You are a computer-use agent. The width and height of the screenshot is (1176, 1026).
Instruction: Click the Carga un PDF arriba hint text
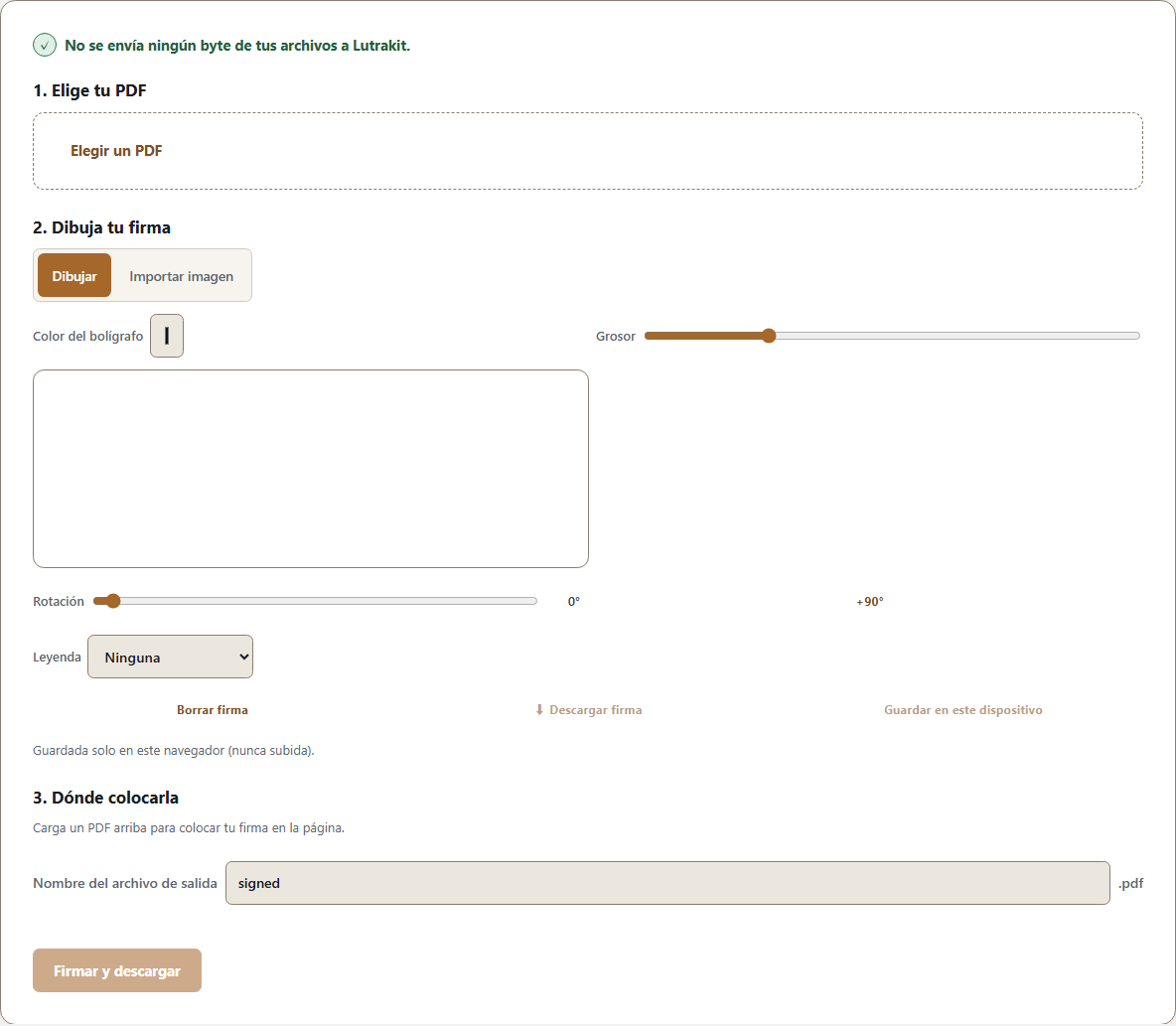click(189, 828)
